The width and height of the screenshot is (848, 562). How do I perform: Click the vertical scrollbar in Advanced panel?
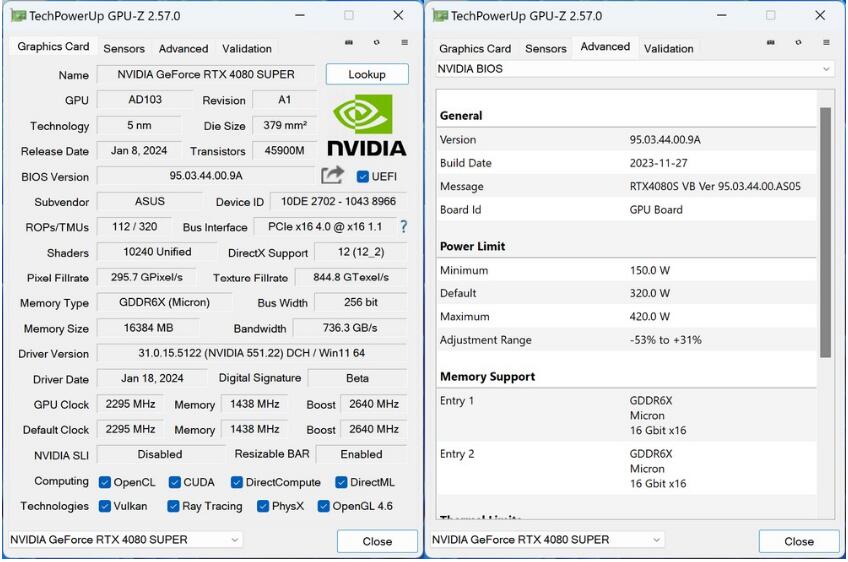[x=825, y=233]
